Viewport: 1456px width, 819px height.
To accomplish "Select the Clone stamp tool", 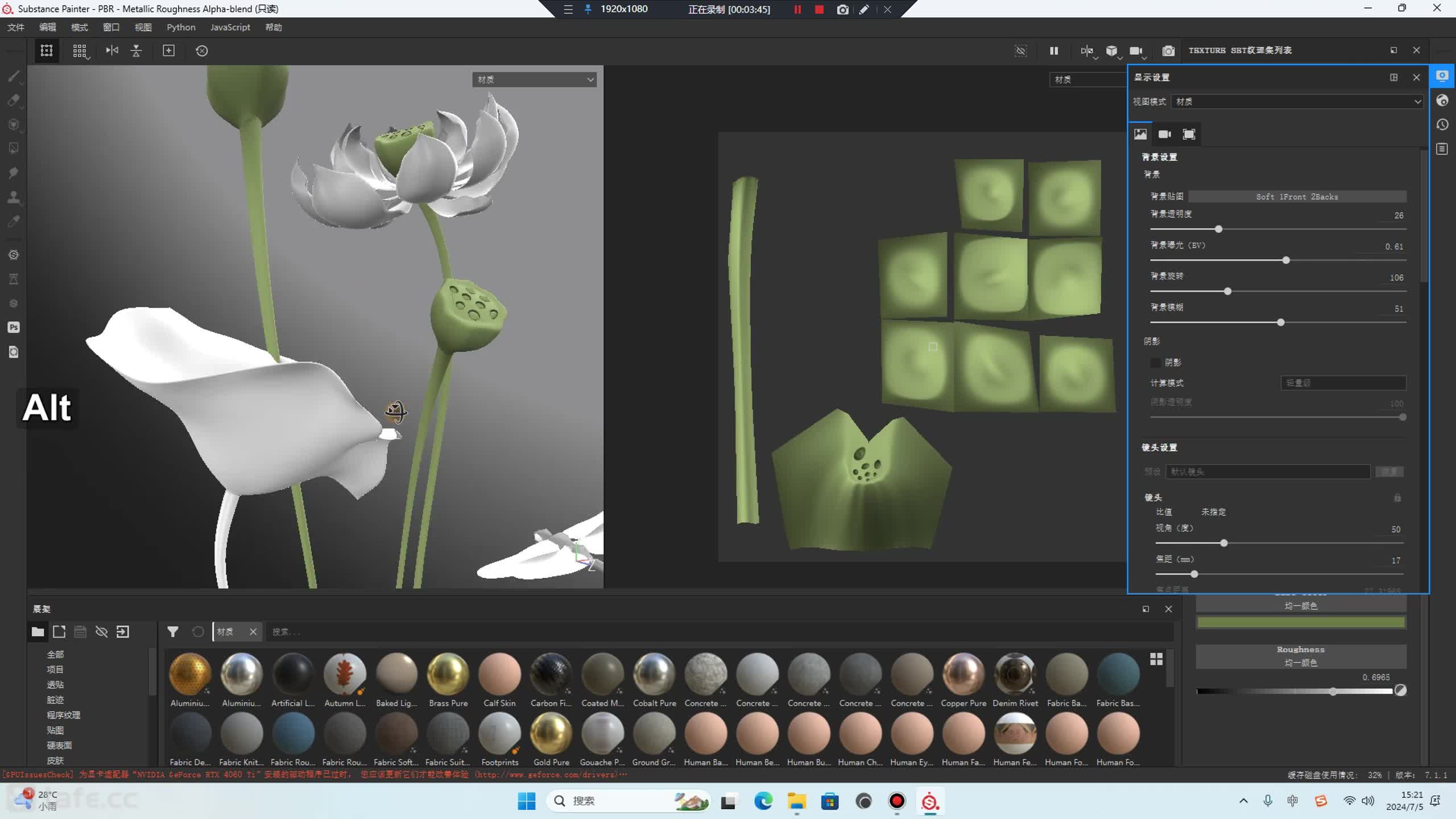I will [14, 197].
